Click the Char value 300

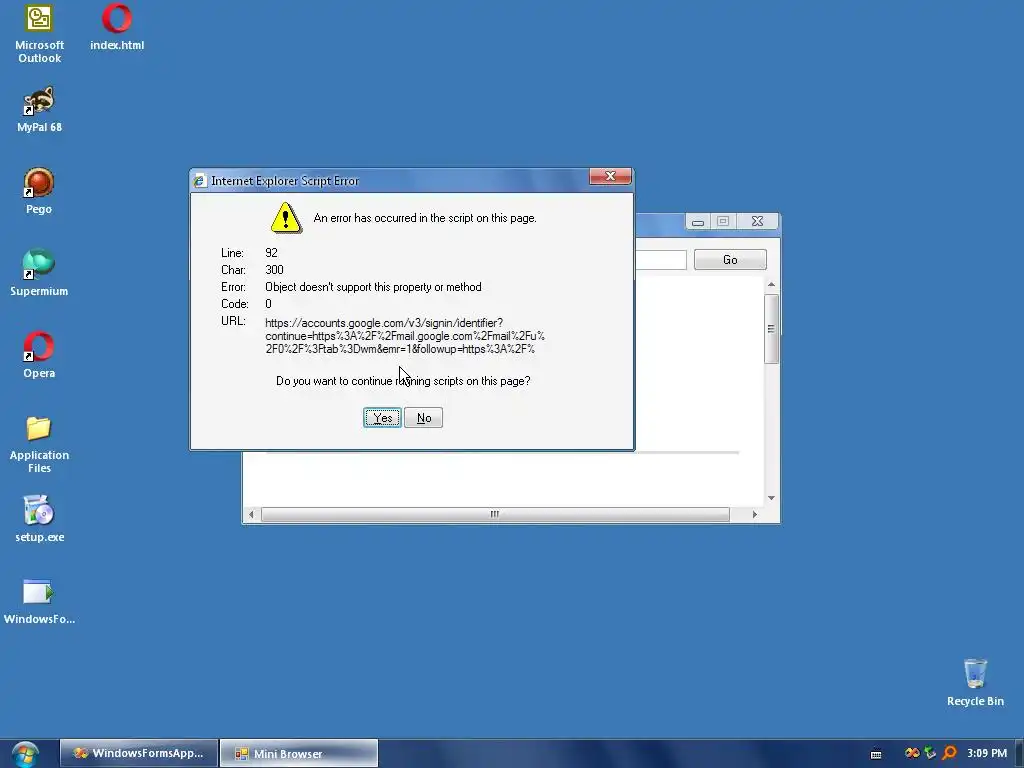[x=274, y=270]
